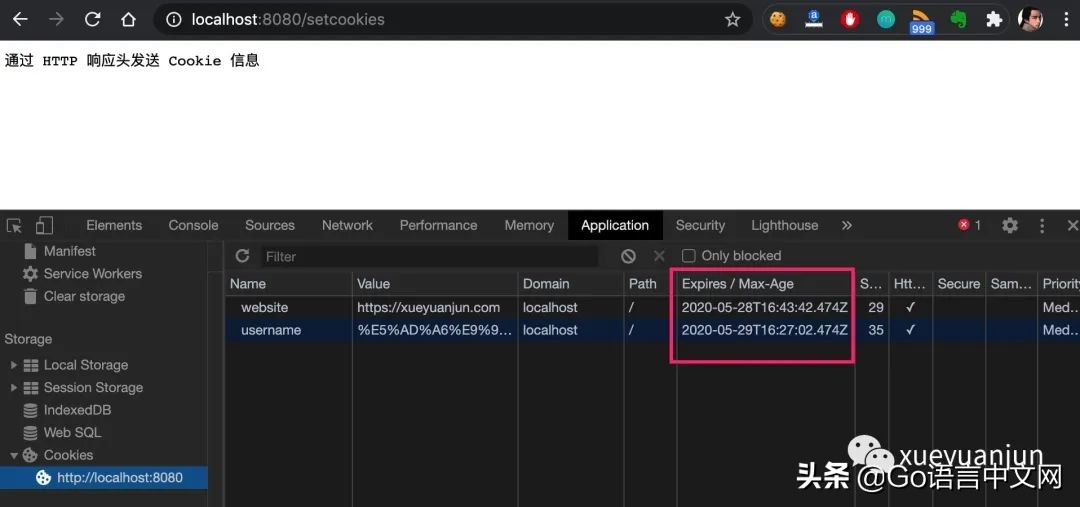The height and width of the screenshot is (507, 1080).
Task: Go back to the previous page
Action: click(x=20, y=19)
